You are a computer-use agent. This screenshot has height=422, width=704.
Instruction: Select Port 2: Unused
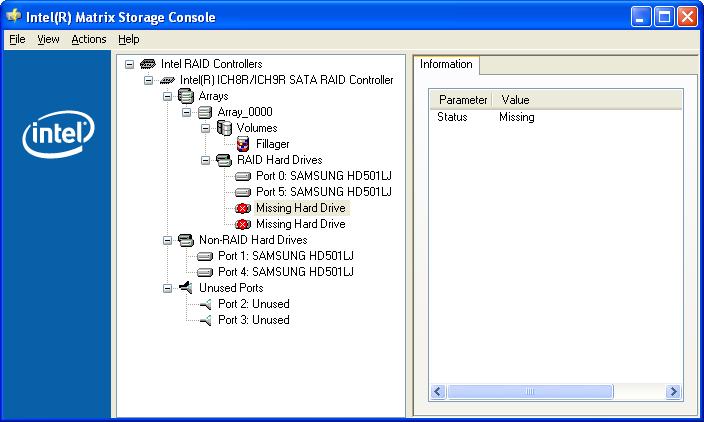pos(254,304)
